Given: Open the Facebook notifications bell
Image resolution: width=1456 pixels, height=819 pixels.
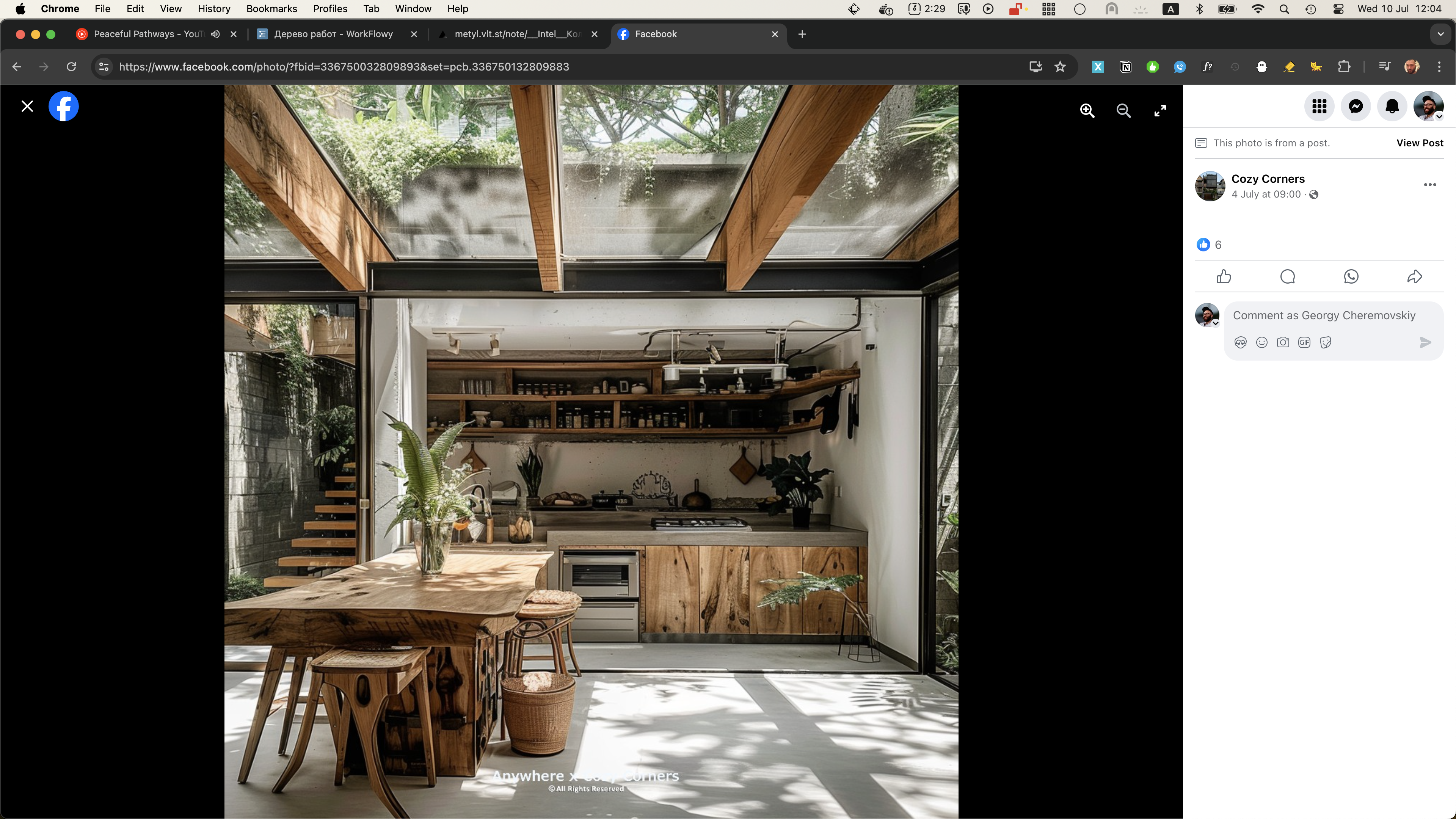Looking at the screenshot, I should (x=1392, y=106).
